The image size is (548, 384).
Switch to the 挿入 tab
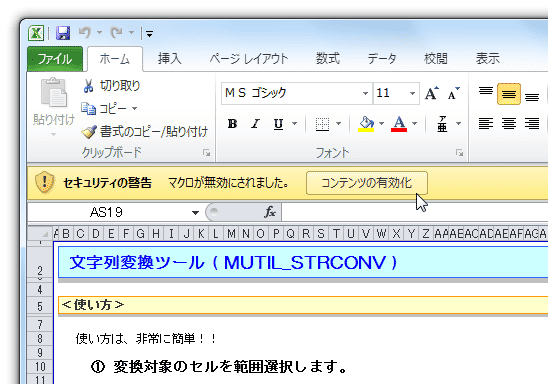(x=170, y=59)
